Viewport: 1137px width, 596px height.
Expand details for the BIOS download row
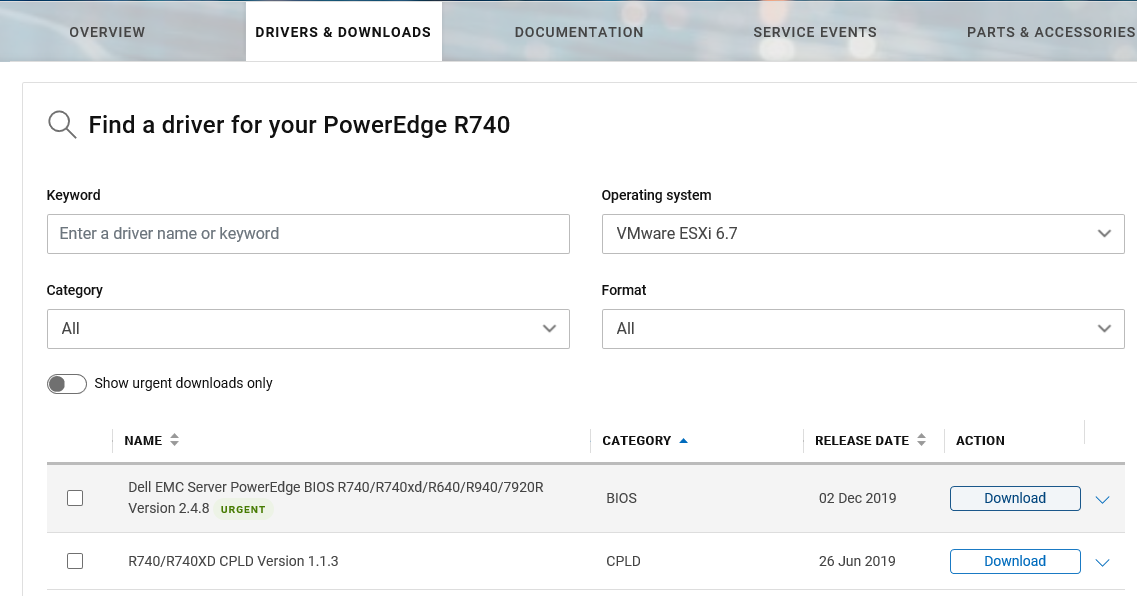[x=1103, y=498]
